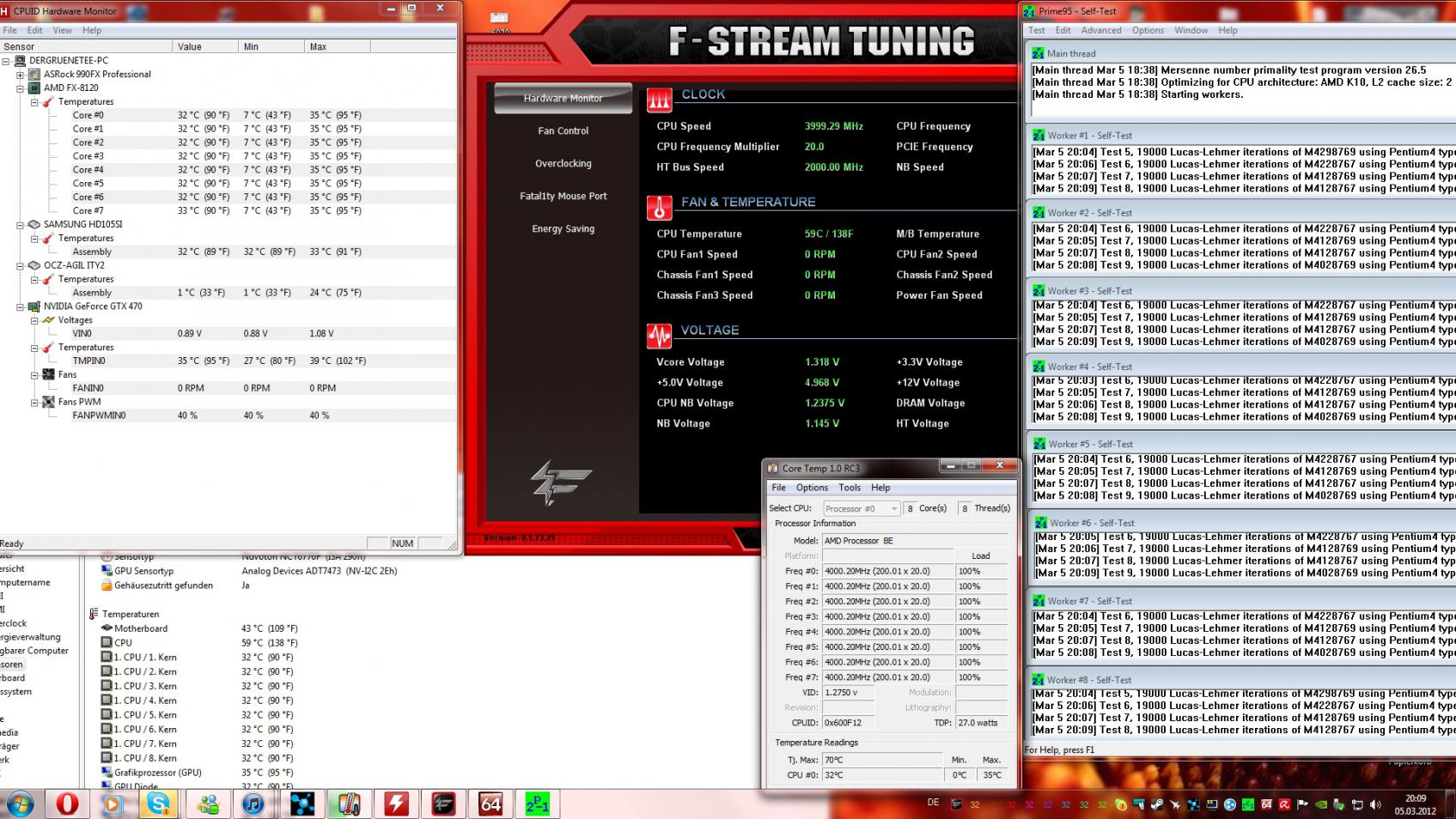Image resolution: width=1456 pixels, height=819 pixels.
Task: Click the Sensor column header in HWMonitor
Action: point(86,46)
